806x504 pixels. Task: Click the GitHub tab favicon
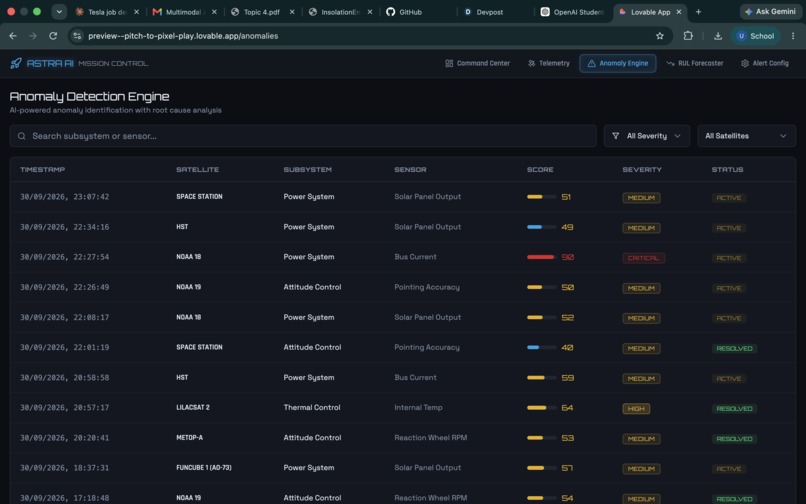coord(391,12)
